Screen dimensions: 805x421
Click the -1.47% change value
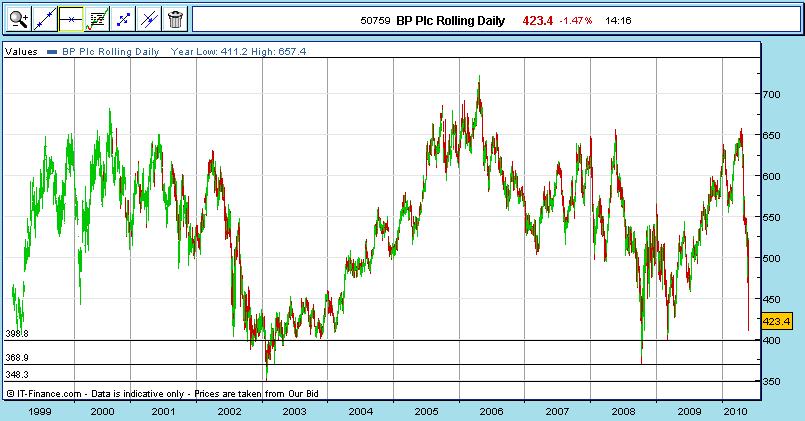click(x=576, y=21)
